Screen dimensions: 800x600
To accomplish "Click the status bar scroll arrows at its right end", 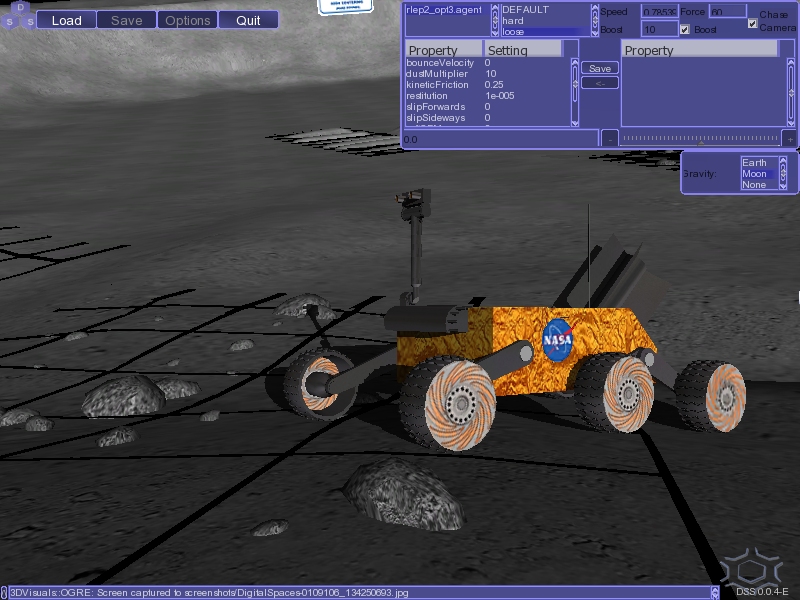I will (715, 592).
